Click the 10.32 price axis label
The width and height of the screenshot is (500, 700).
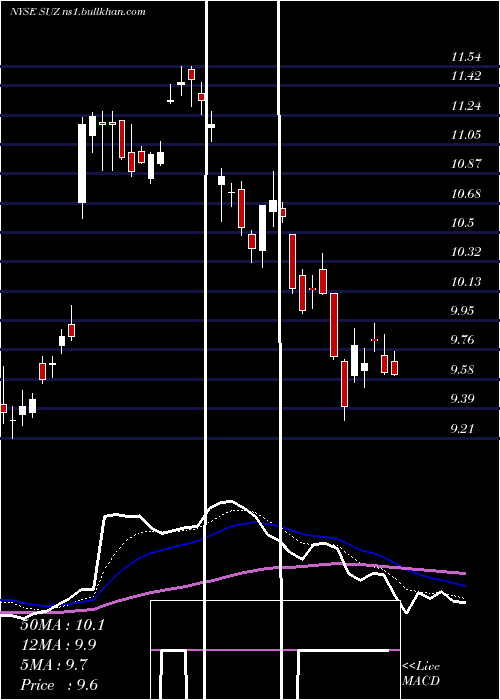point(466,252)
